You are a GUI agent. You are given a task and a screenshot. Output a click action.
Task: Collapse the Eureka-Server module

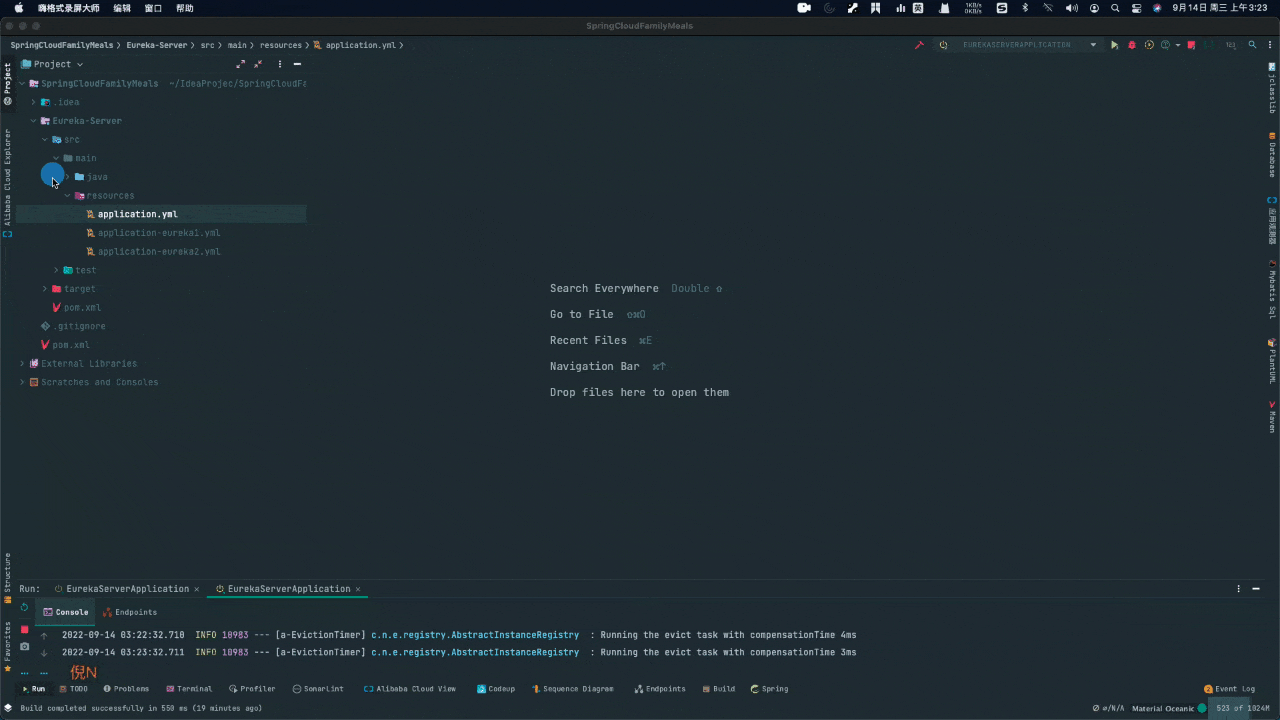tap(33, 121)
